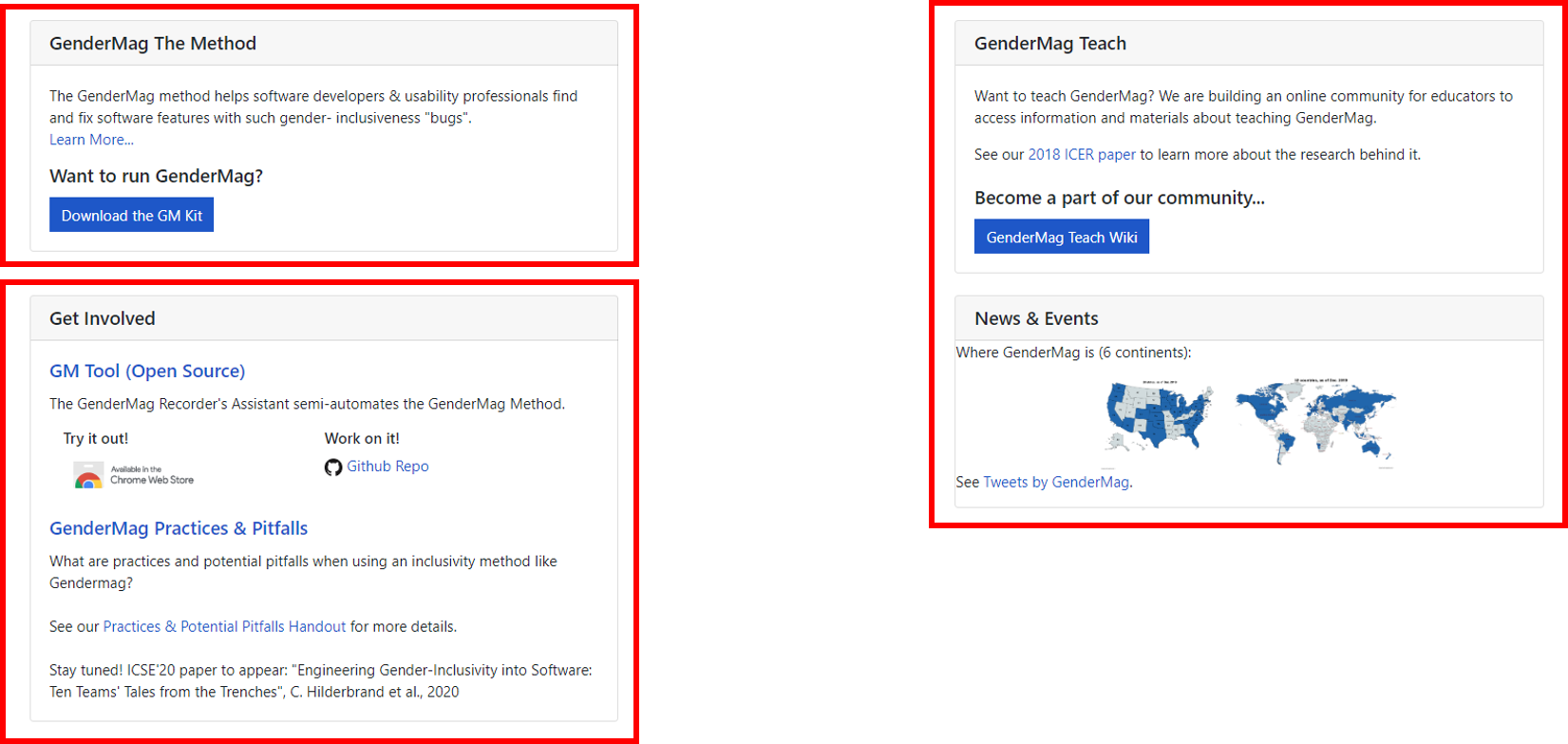This screenshot has width=1568, height=744.
Task: Click the 'Try it out!' label
Action: 96,439
